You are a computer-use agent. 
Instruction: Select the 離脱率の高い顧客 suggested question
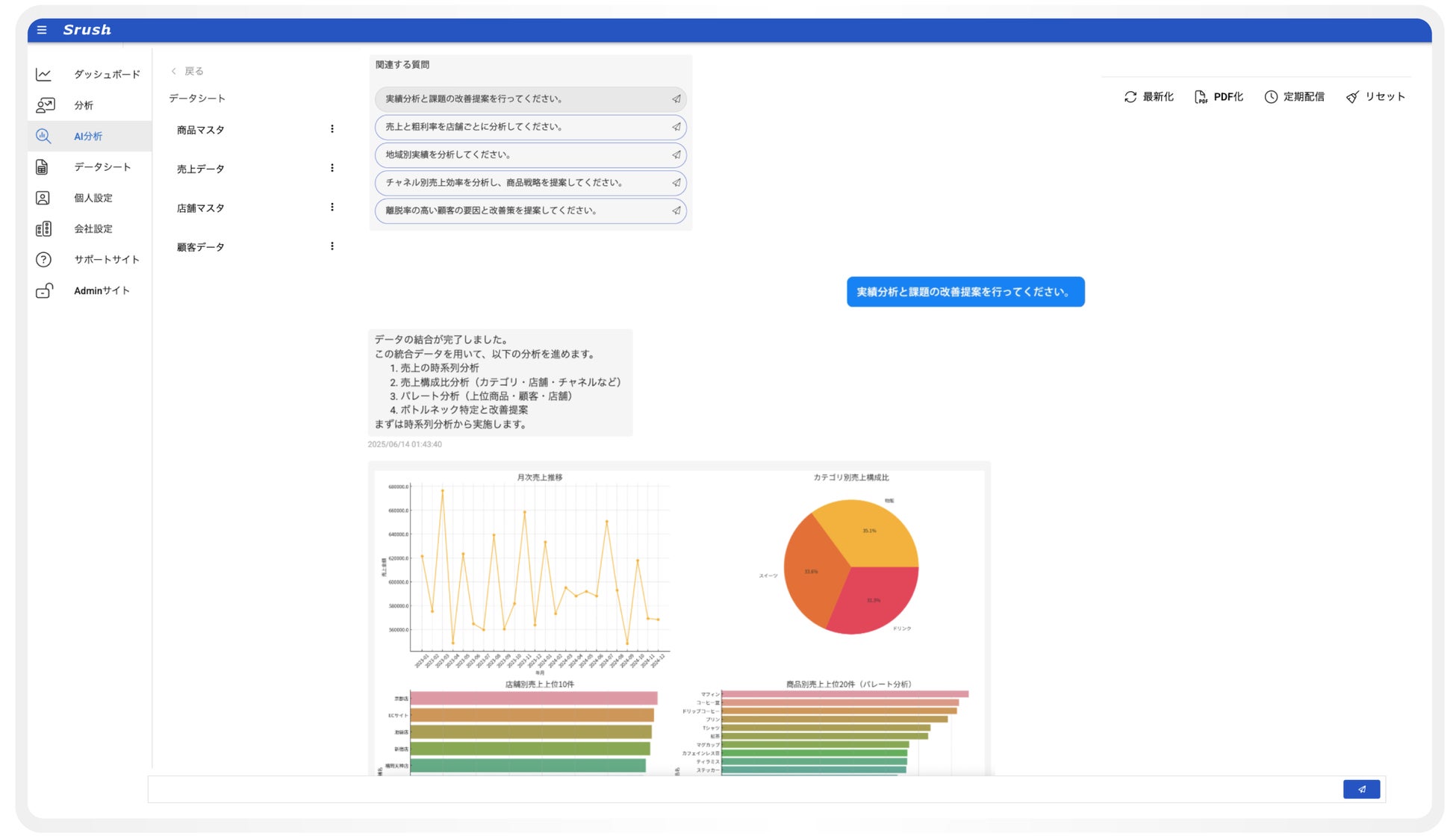[530, 211]
